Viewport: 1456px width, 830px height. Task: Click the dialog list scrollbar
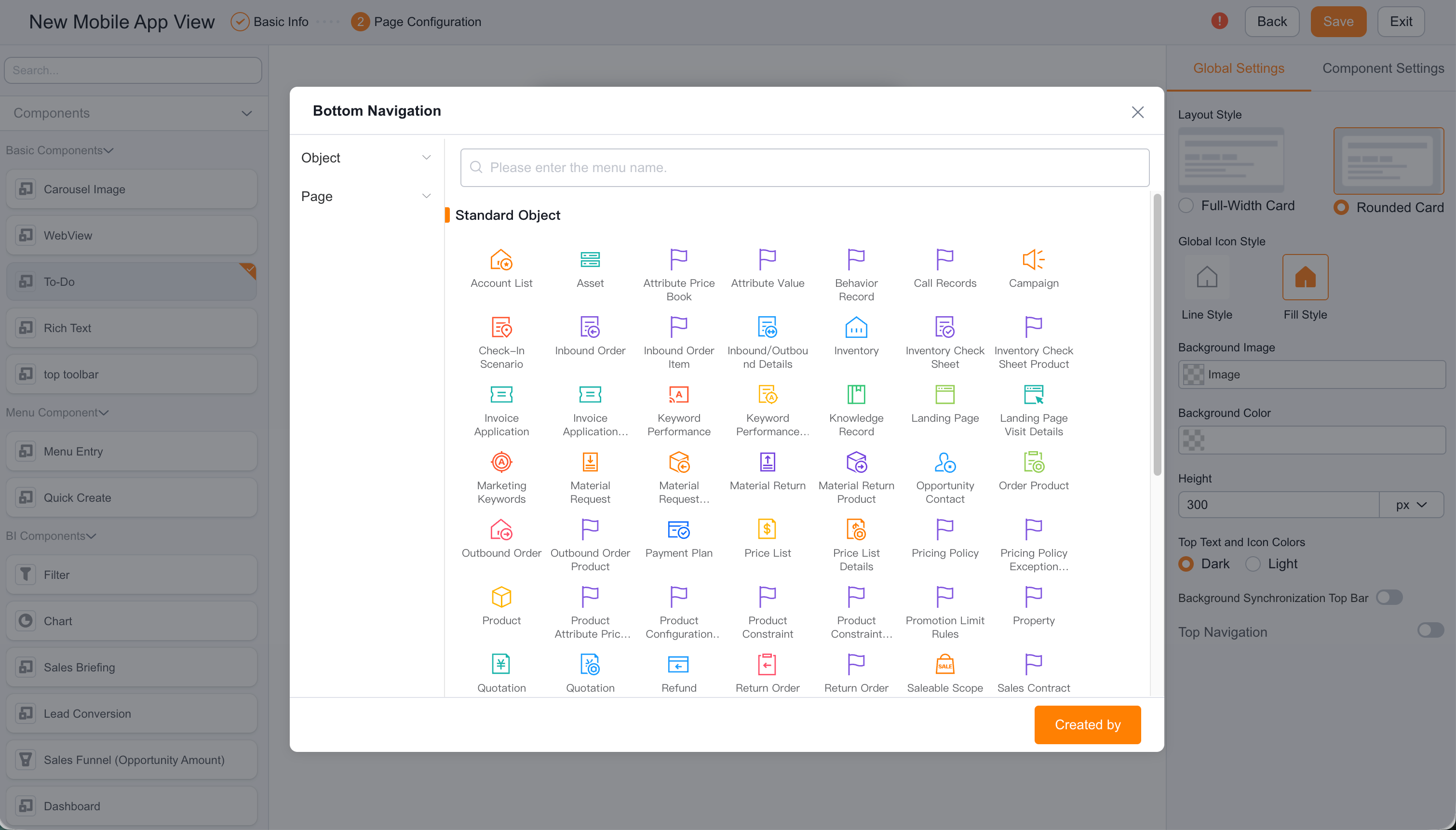click(x=1157, y=335)
